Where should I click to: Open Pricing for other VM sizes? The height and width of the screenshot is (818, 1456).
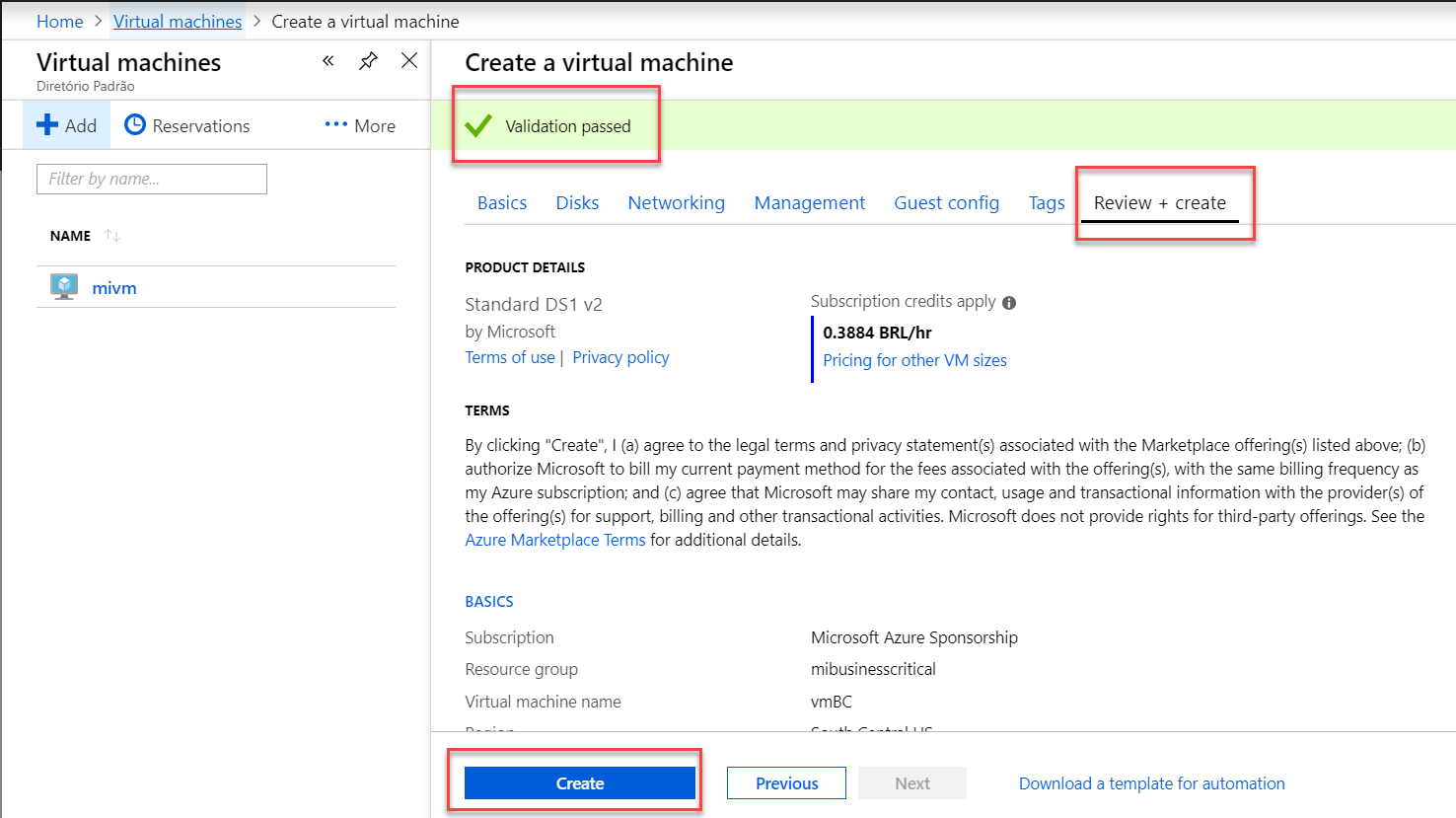tap(914, 360)
